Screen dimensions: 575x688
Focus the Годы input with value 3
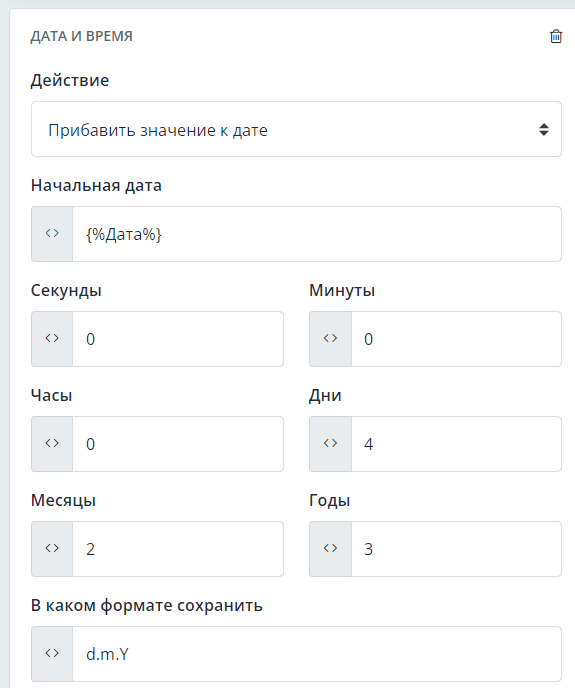(456, 548)
